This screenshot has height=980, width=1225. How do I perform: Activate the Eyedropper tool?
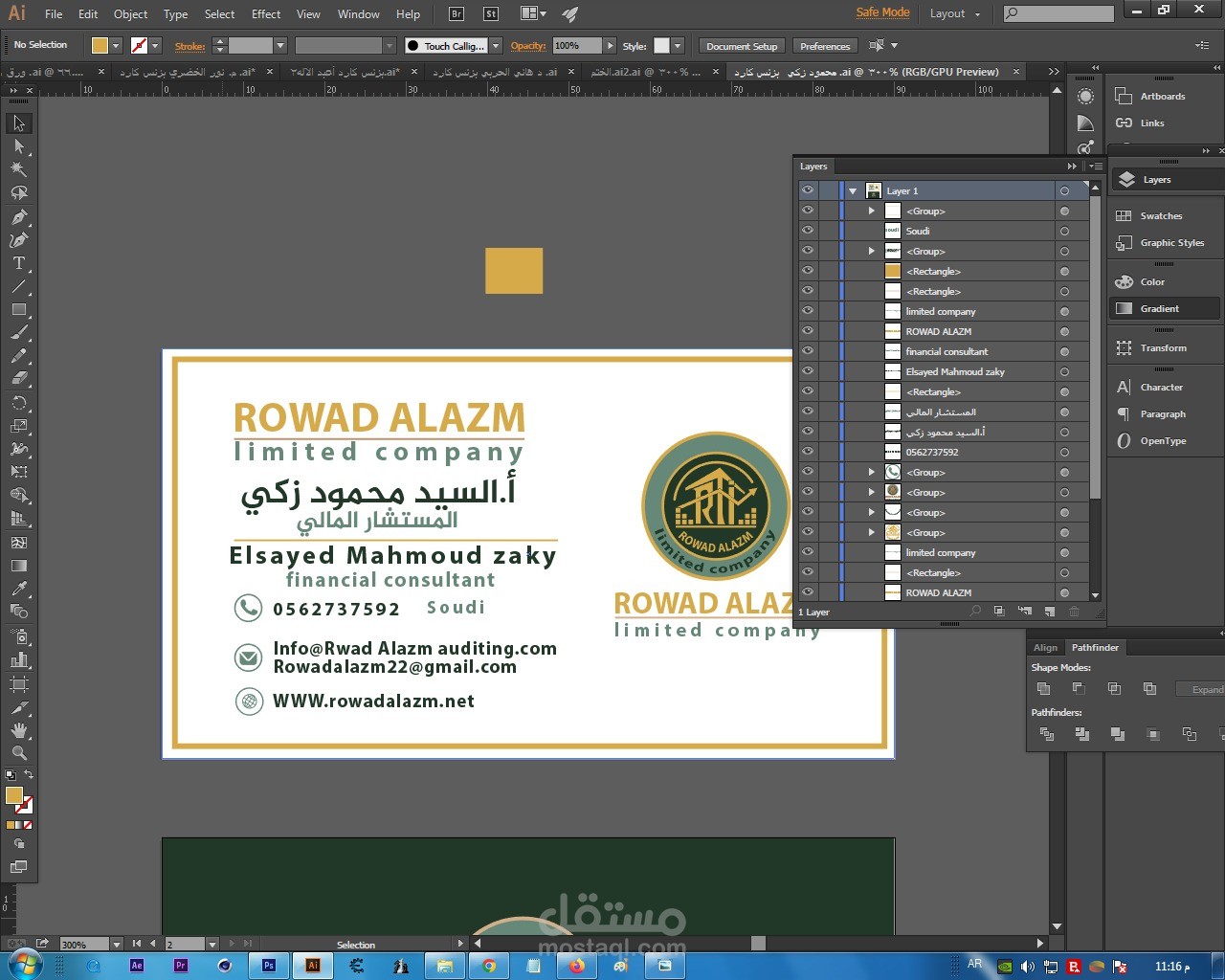18,589
